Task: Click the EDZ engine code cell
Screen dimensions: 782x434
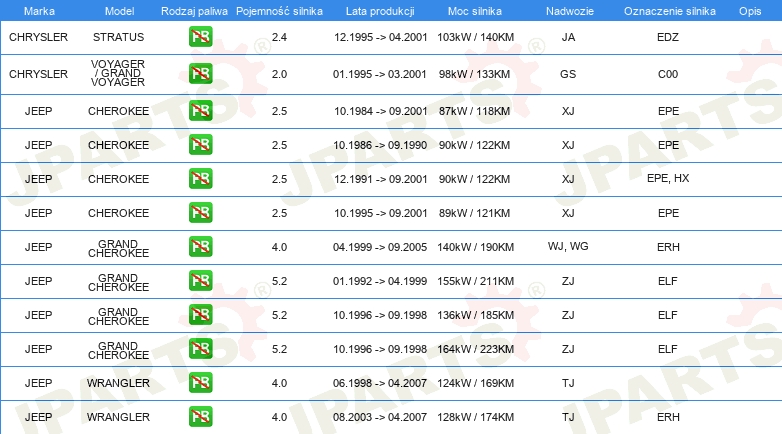Action: tap(668, 37)
